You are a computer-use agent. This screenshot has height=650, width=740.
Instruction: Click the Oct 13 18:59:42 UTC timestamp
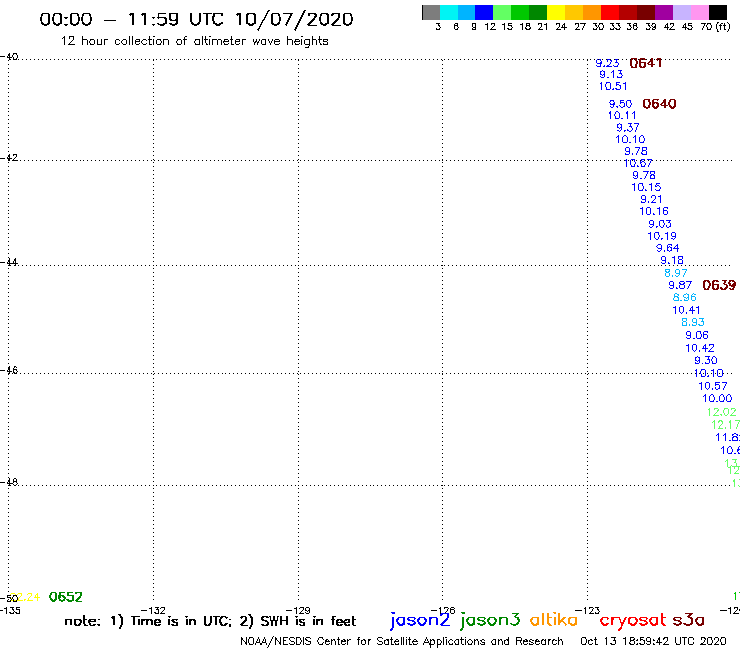tap(653, 642)
